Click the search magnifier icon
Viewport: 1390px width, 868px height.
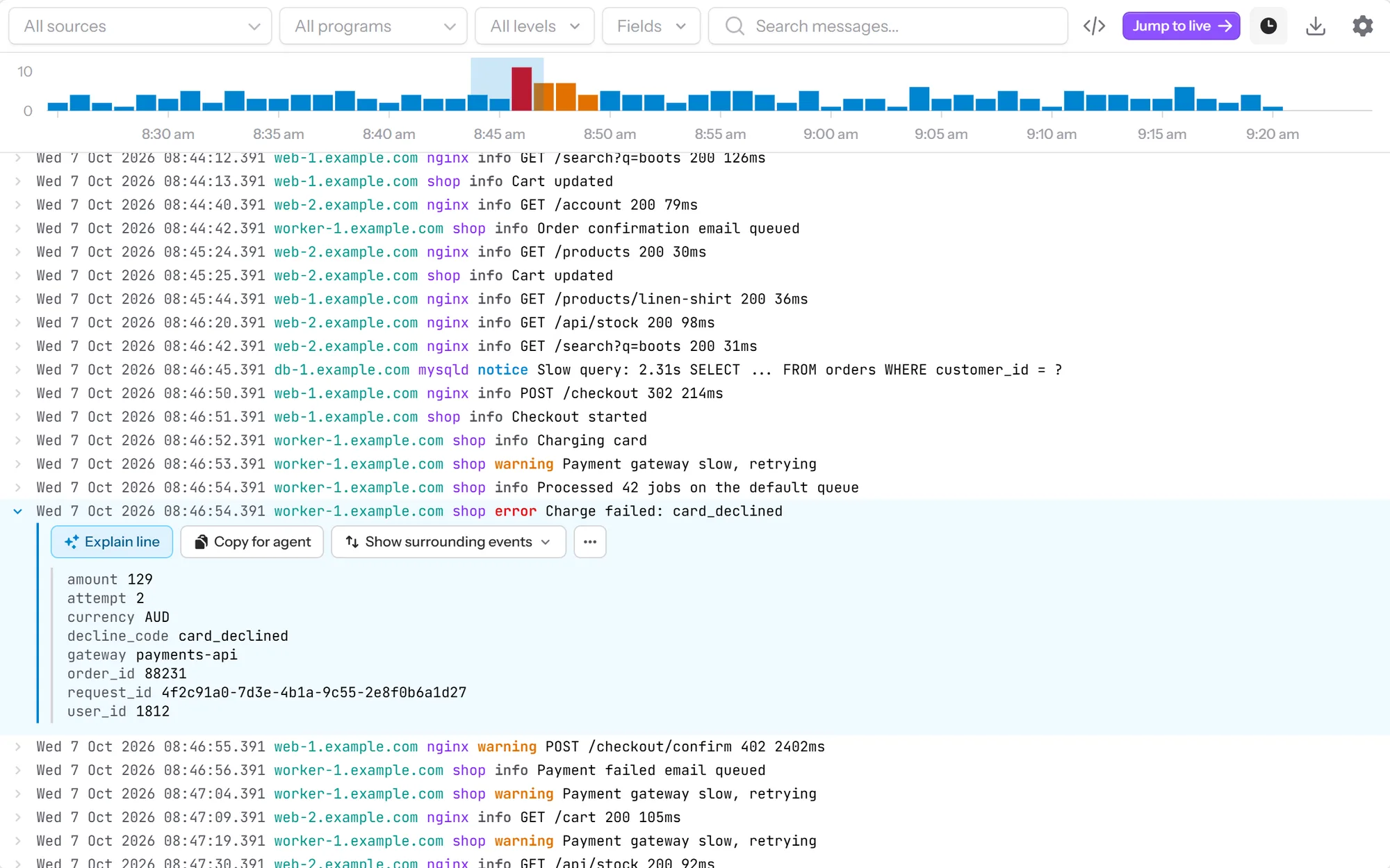(x=735, y=26)
